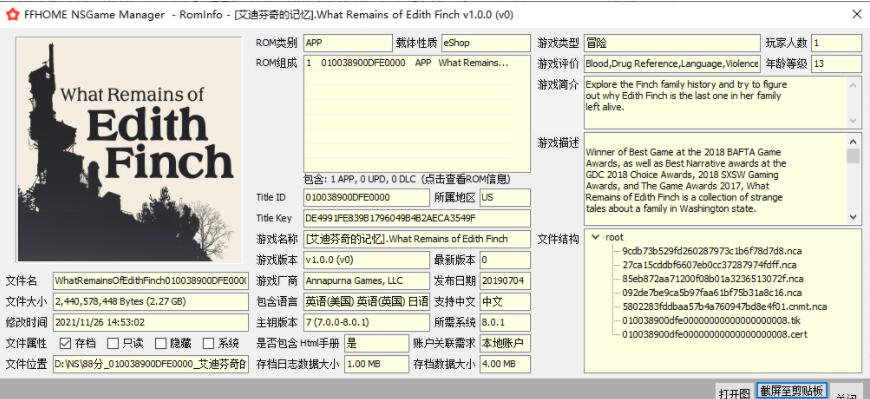Select 9cdb73b529fd260287973c1b6f78d7d8.nca tree file
This screenshot has height=399, width=870.
[712, 251]
